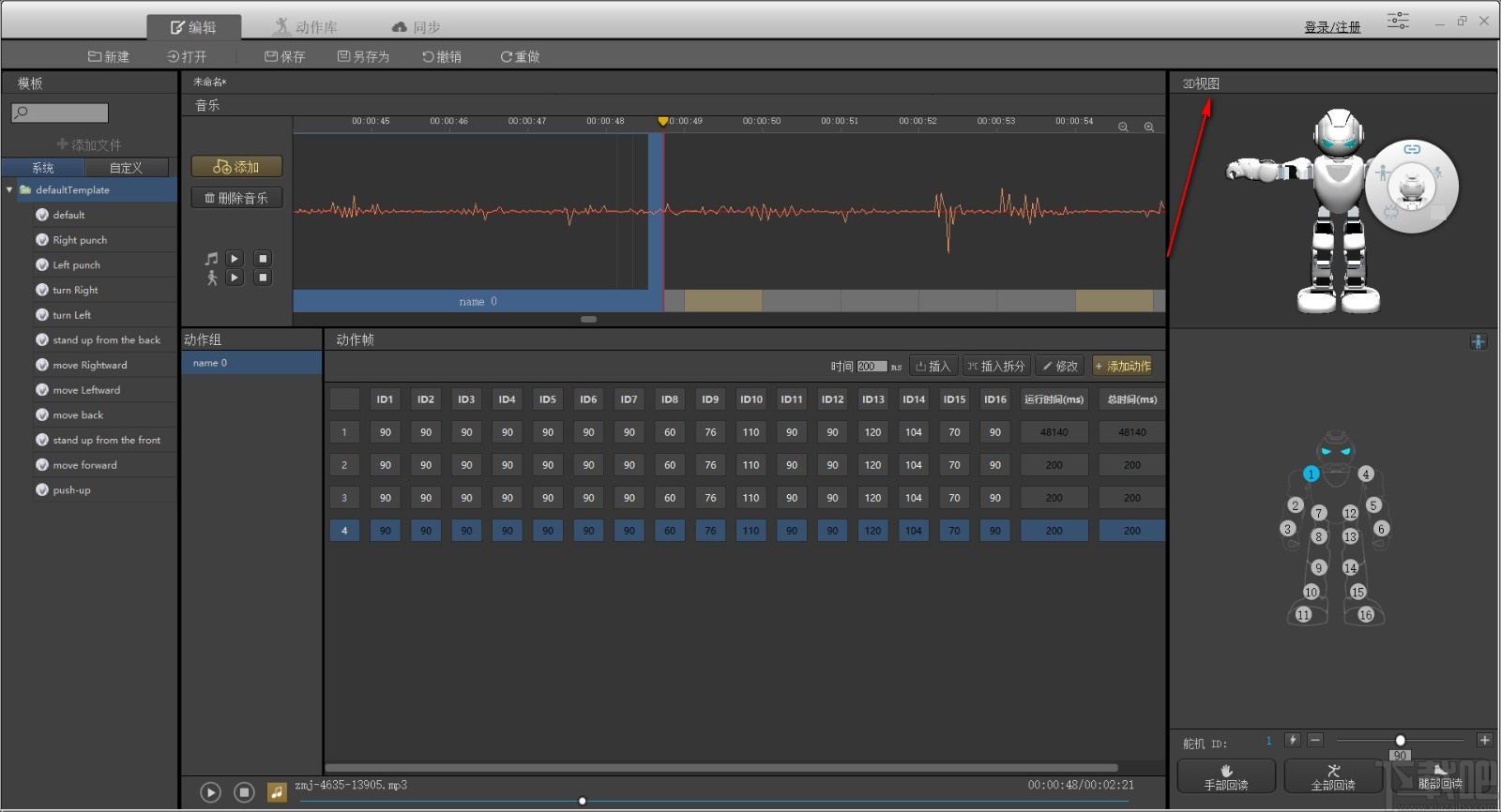Click the 添加动作 button
Viewport: 1501px width, 812px height.
pyautogui.click(x=1122, y=367)
